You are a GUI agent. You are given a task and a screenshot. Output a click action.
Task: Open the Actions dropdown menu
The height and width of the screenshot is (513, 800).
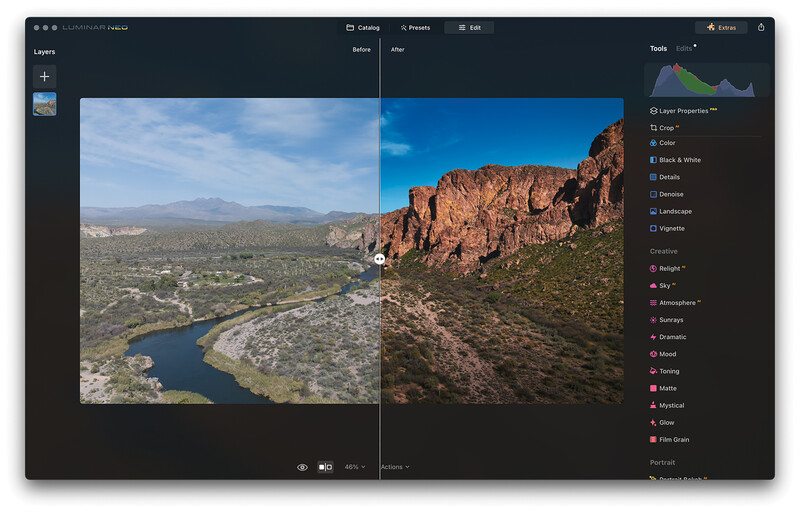point(395,467)
